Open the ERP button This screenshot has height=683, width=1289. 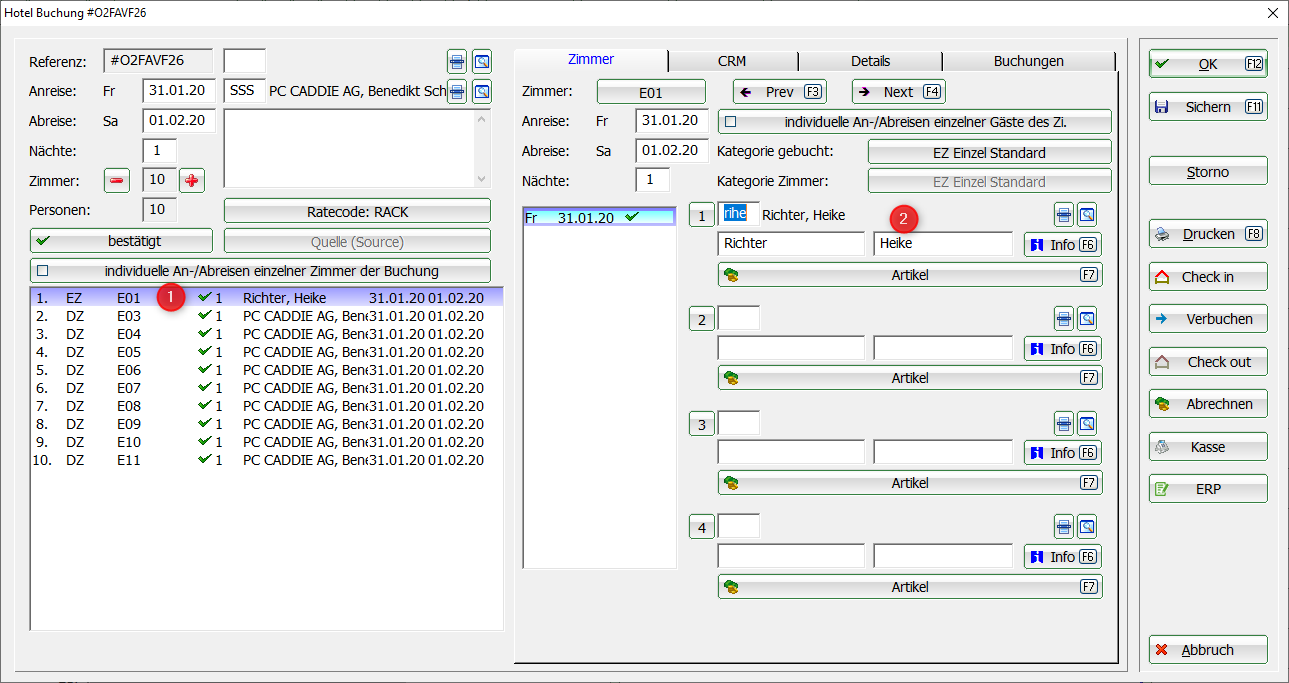click(x=1208, y=490)
